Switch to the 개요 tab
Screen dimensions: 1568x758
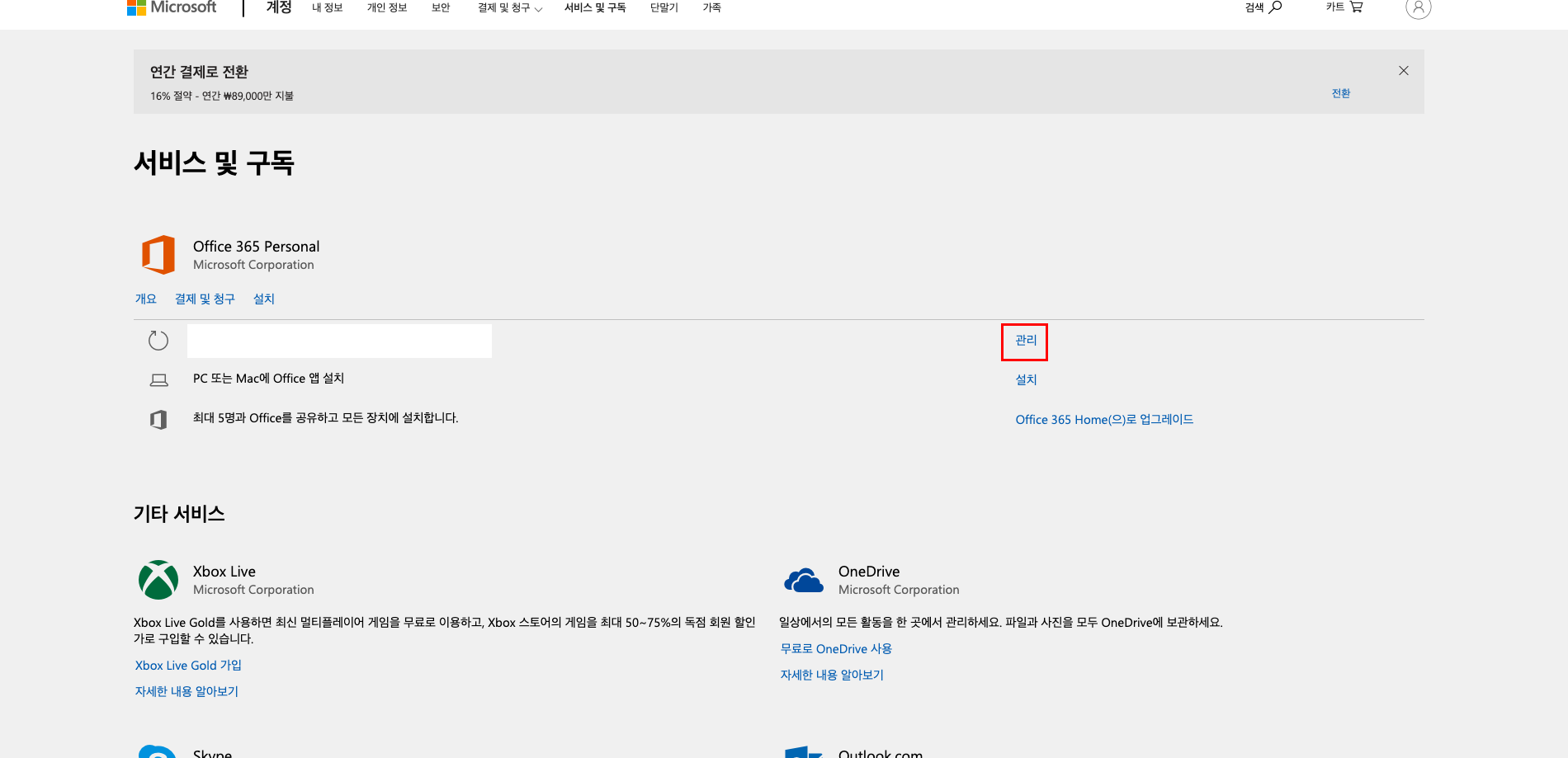(x=146, y=299)
